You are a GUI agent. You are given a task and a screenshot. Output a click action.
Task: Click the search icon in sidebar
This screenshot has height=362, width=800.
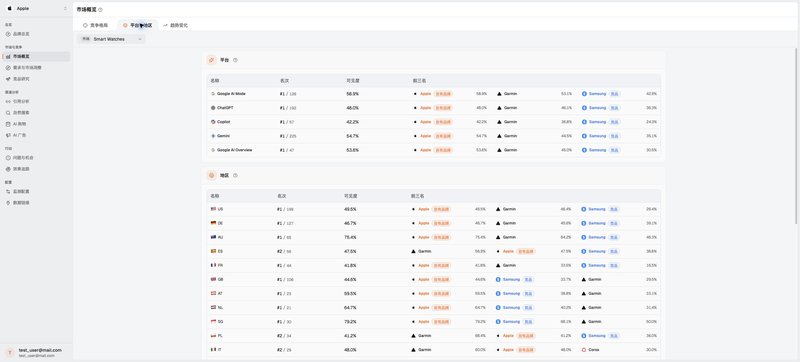click(x=8, y=113)
